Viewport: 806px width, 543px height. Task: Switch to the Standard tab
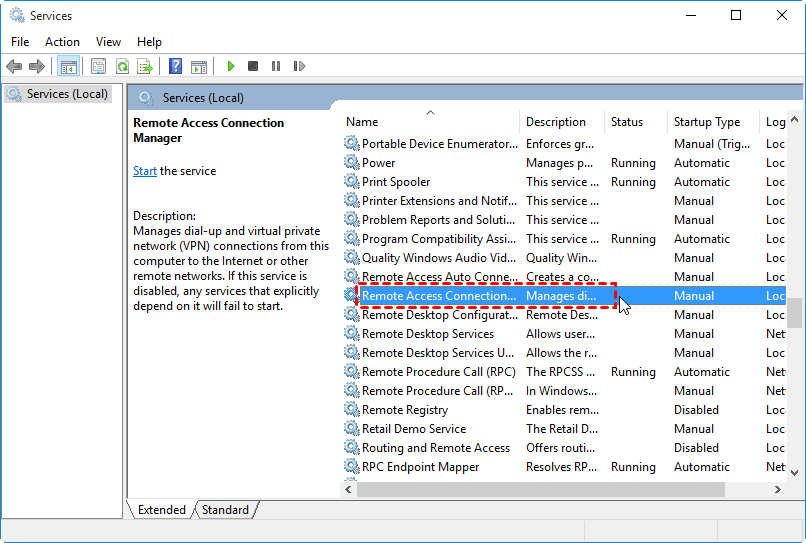click(x=225, y=510)
